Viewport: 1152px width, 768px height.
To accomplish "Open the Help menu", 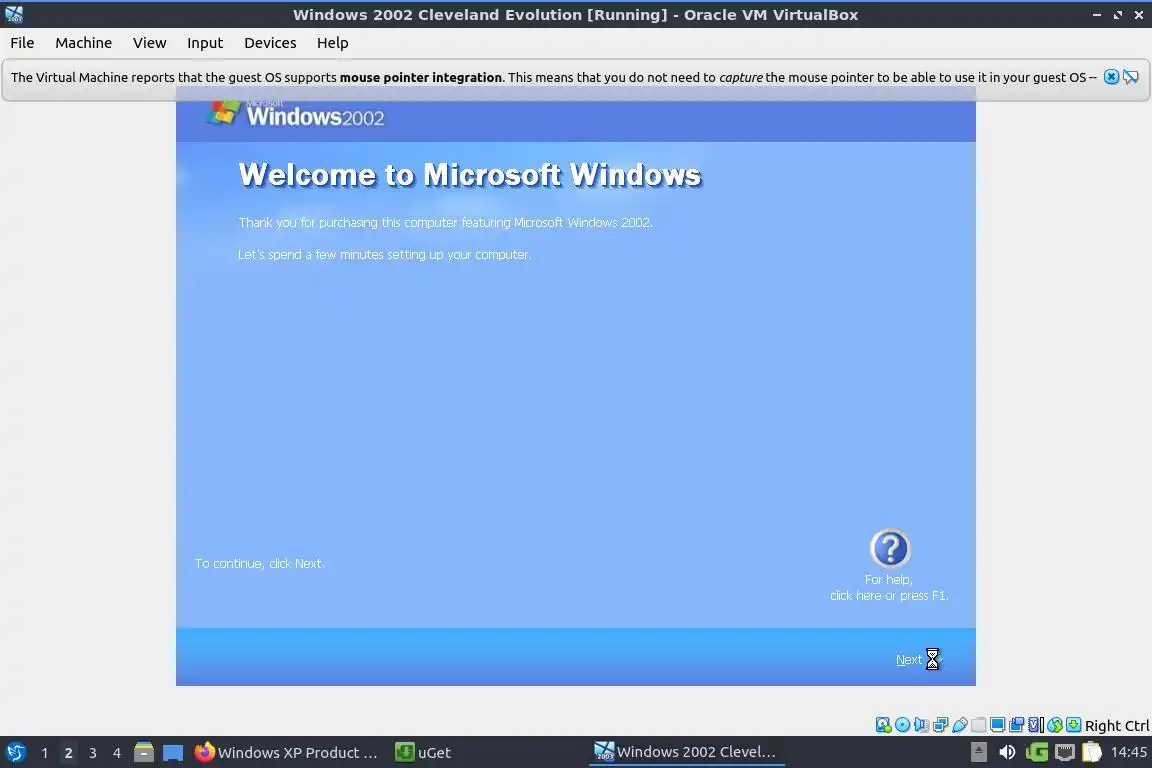I will 332,43.
